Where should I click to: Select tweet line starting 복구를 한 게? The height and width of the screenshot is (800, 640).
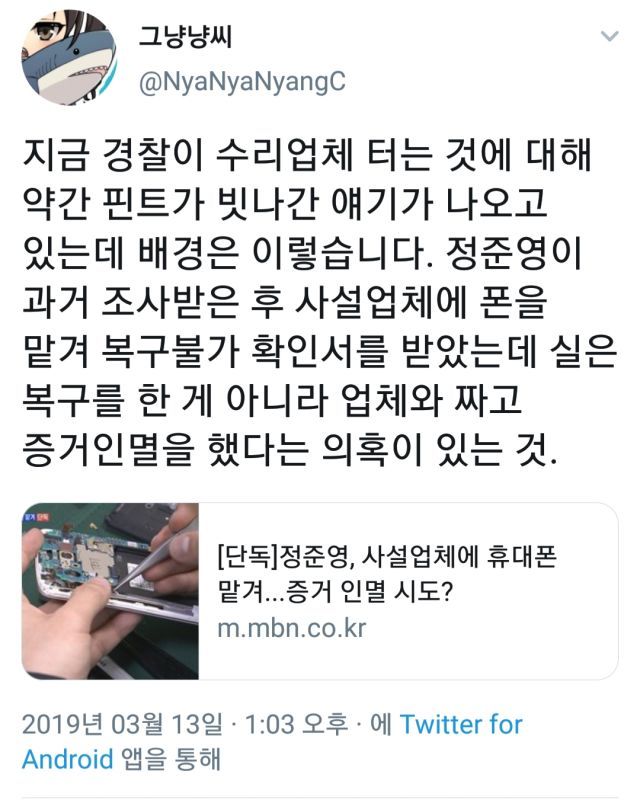[x=272, y=401]
